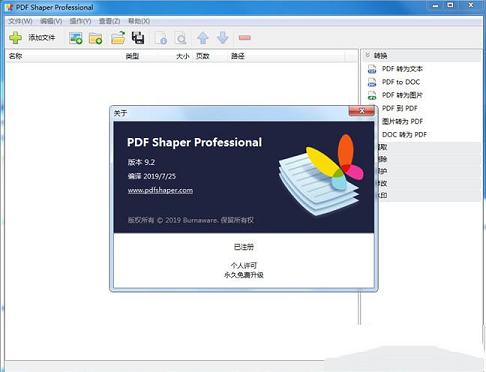486x372 pixels.
Task: Click the add folder toolbar icon
Action: 96,38
